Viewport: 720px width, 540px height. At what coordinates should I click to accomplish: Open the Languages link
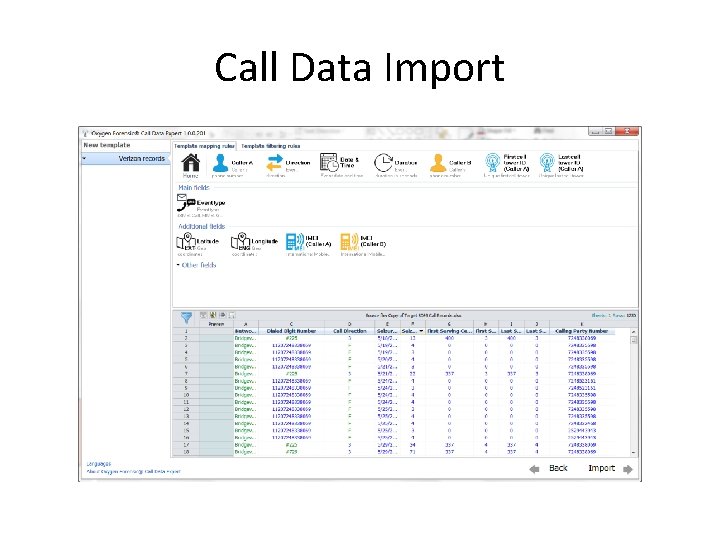point(99,464)
